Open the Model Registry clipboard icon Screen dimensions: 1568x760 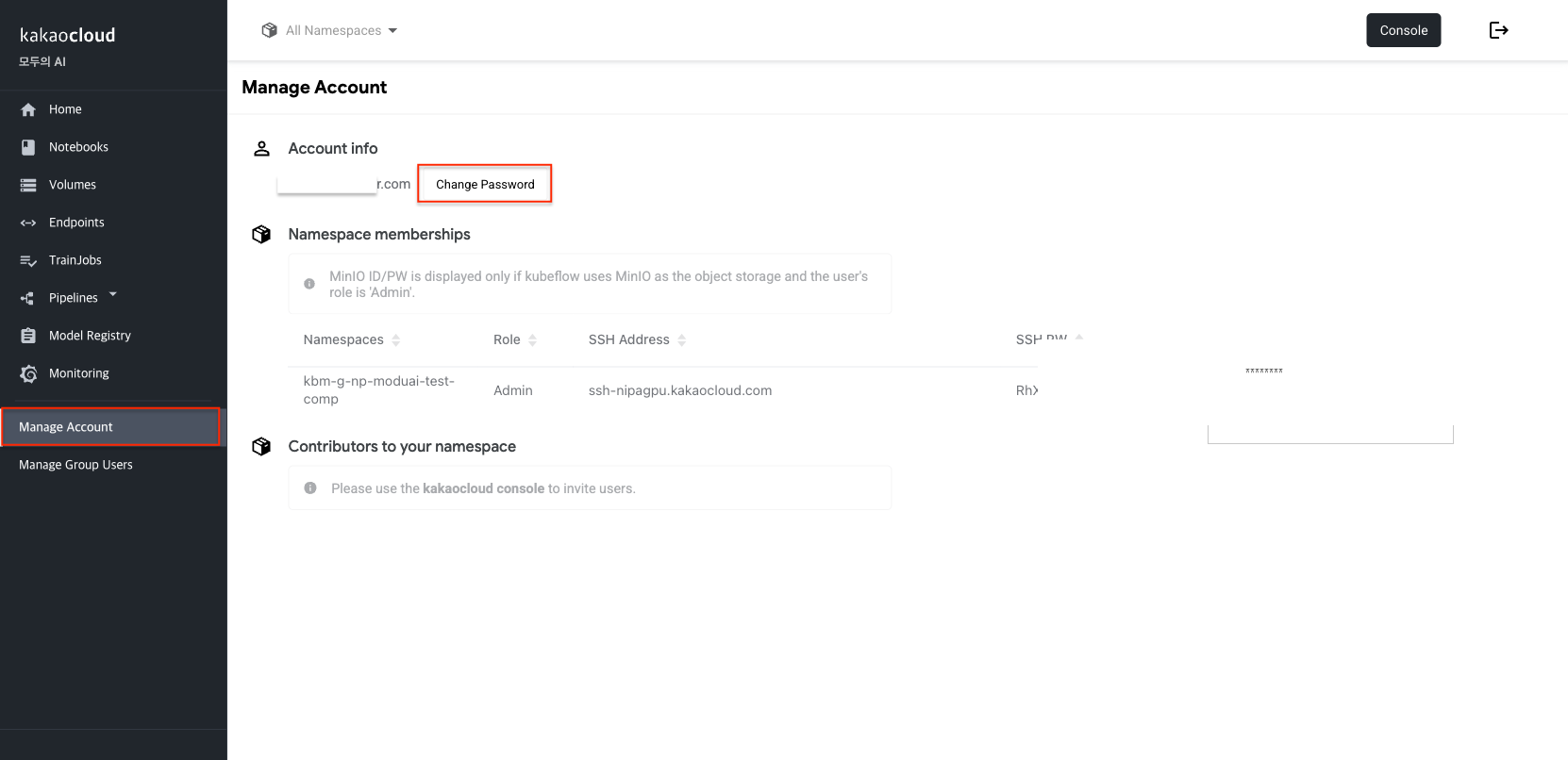tap(28, 336)
